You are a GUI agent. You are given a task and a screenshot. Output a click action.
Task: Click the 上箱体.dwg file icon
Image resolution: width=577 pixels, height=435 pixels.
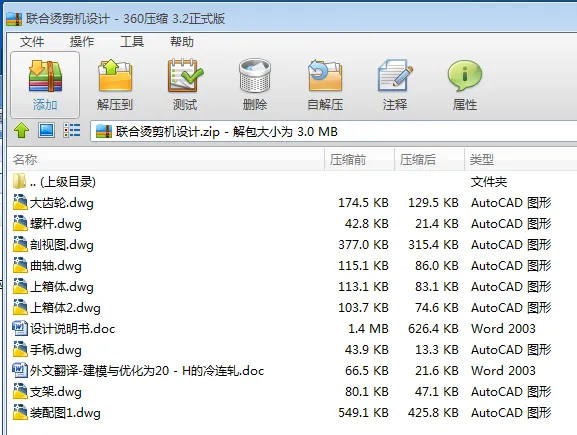(20, 286)
